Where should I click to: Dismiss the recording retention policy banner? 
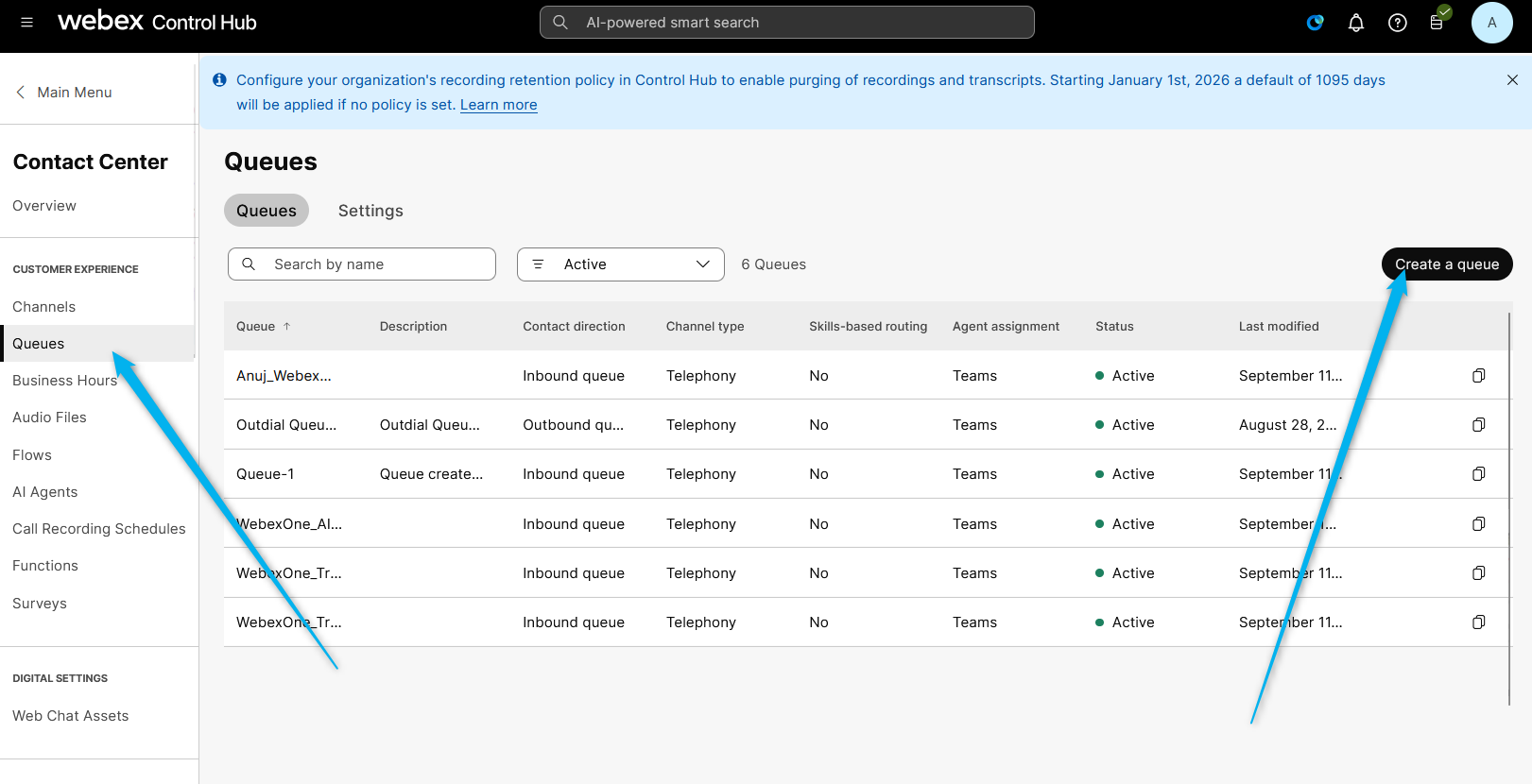[x=1512, y=80]
